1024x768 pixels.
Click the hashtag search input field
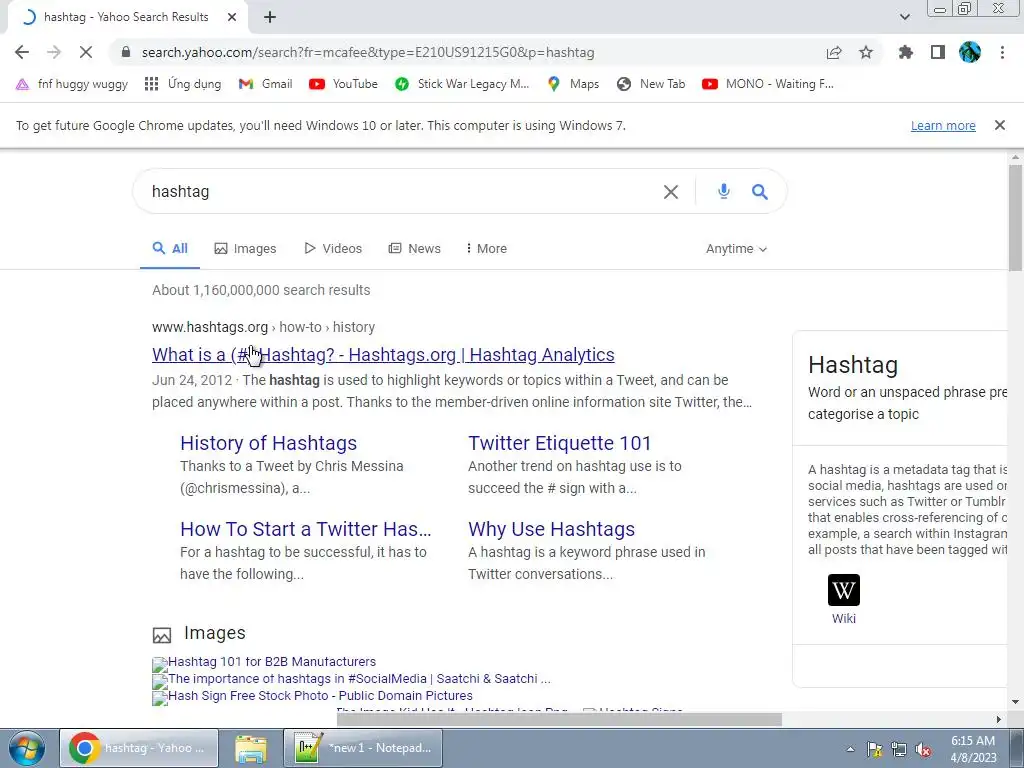tap(398, 191)
